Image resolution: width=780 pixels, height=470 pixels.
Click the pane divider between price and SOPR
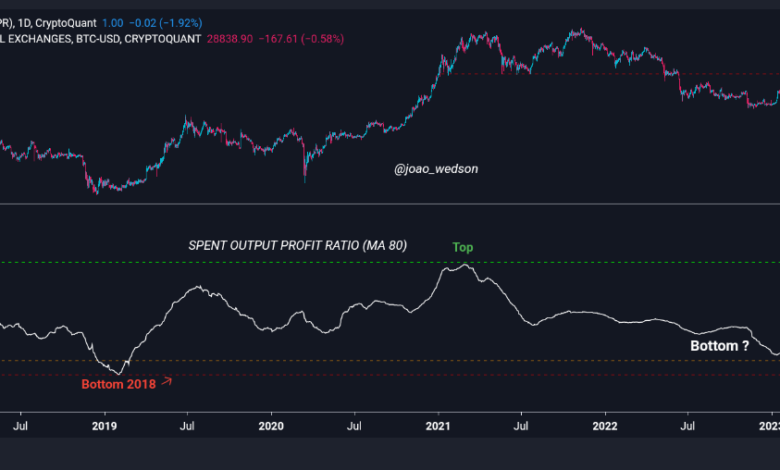(x=390, y=205)
